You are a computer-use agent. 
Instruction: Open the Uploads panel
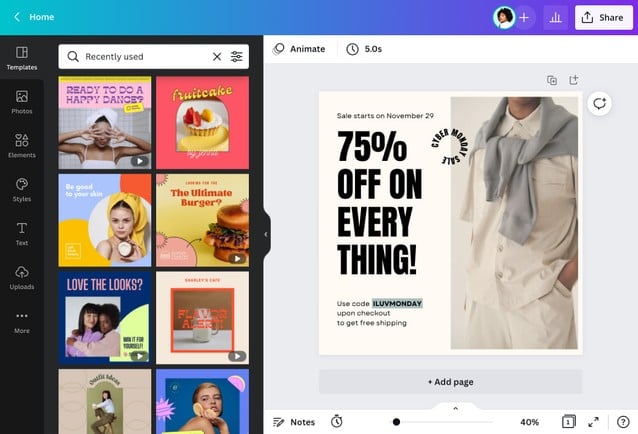tap(21, 277)
